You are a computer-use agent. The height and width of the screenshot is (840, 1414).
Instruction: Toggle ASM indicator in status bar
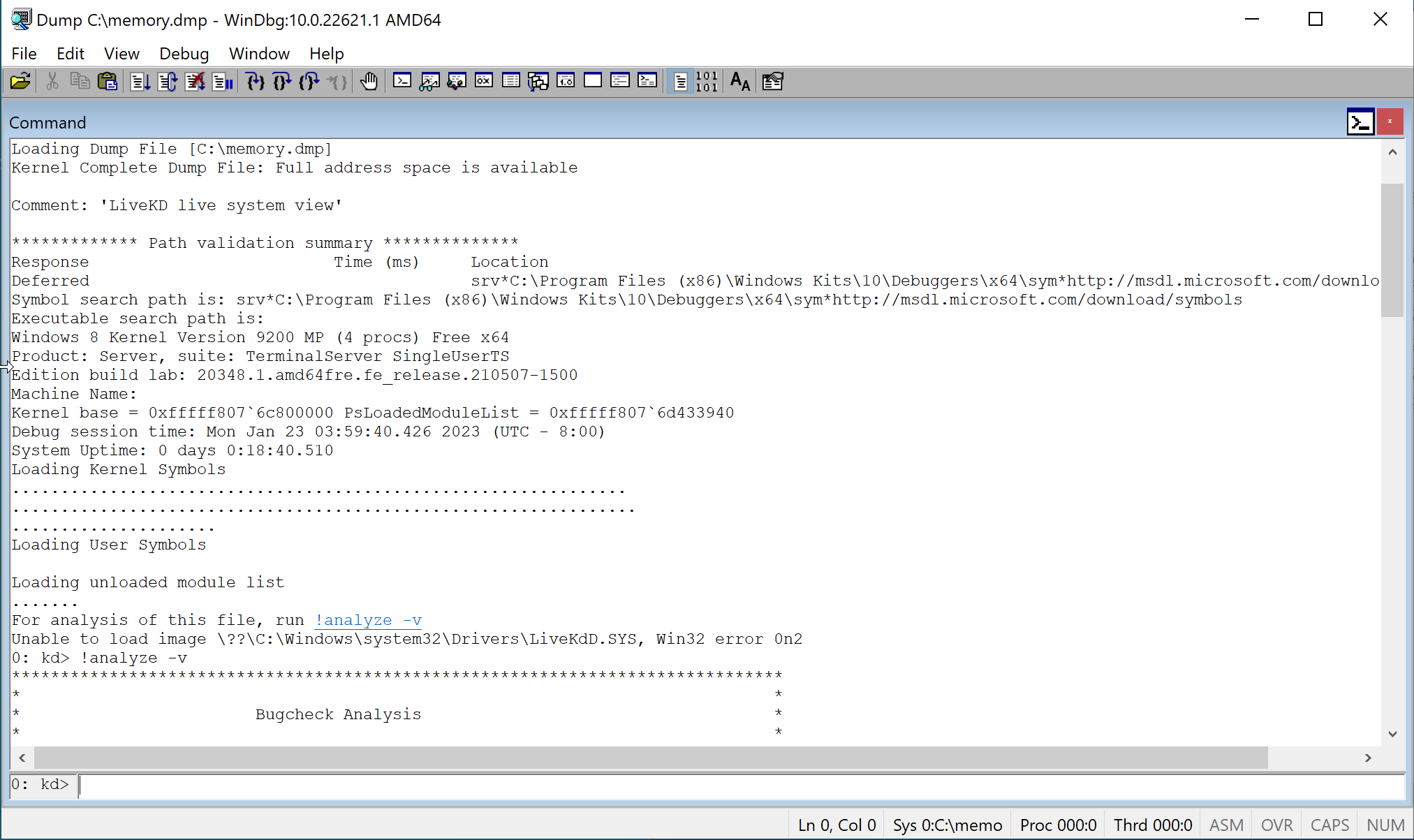(x=1226, y=825)
